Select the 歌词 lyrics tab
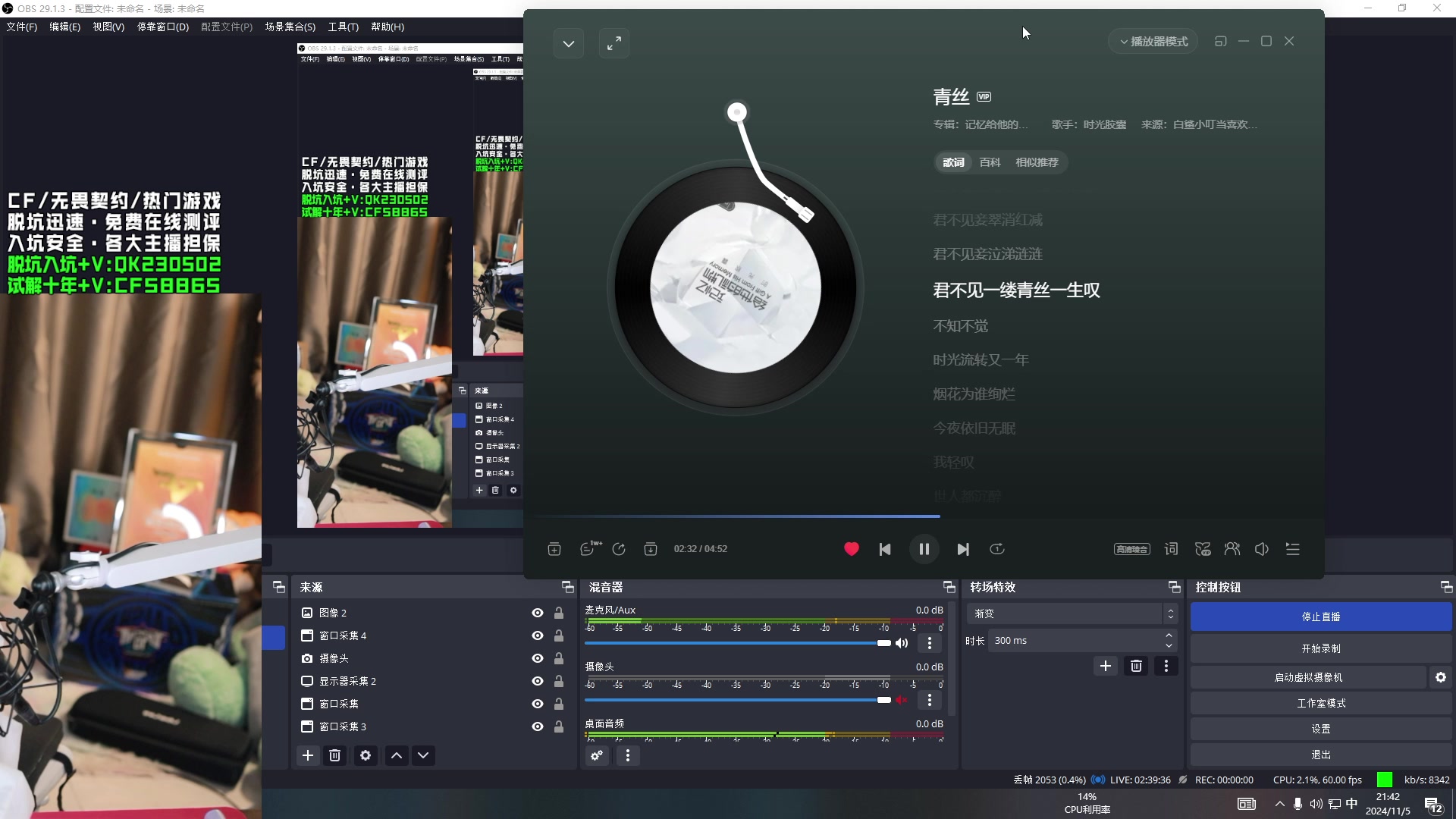1456x819 pixels. (x=953, y=162)
